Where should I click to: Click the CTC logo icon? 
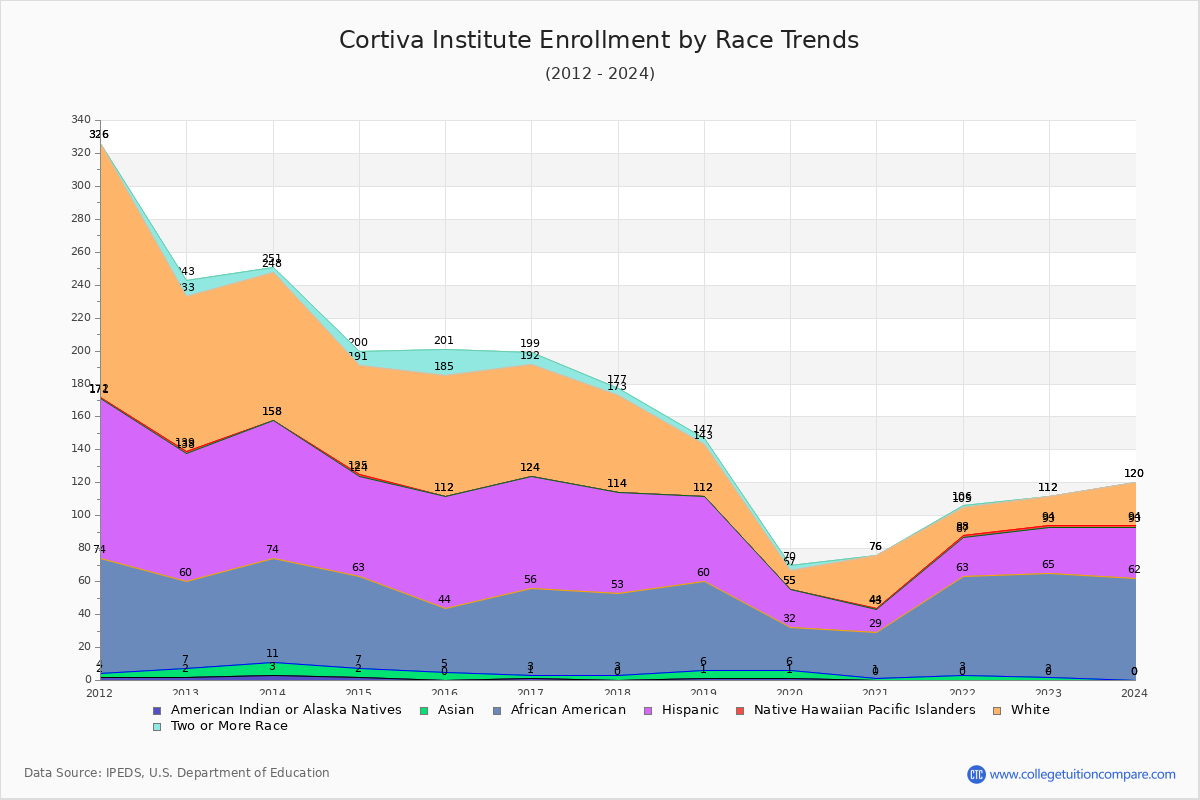[x=976, y=774]
